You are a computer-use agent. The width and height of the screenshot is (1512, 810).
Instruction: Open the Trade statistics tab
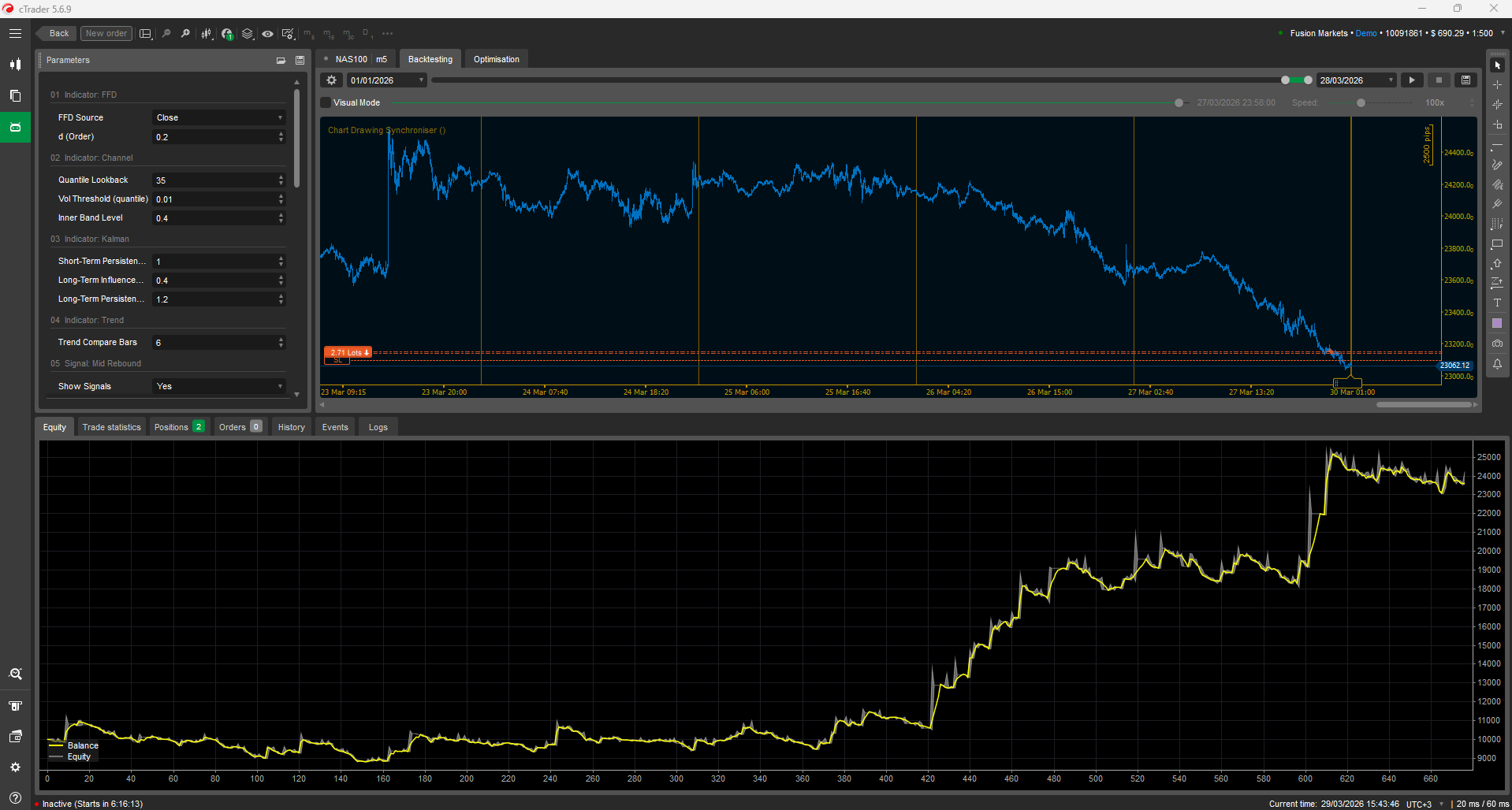[111, 426]
